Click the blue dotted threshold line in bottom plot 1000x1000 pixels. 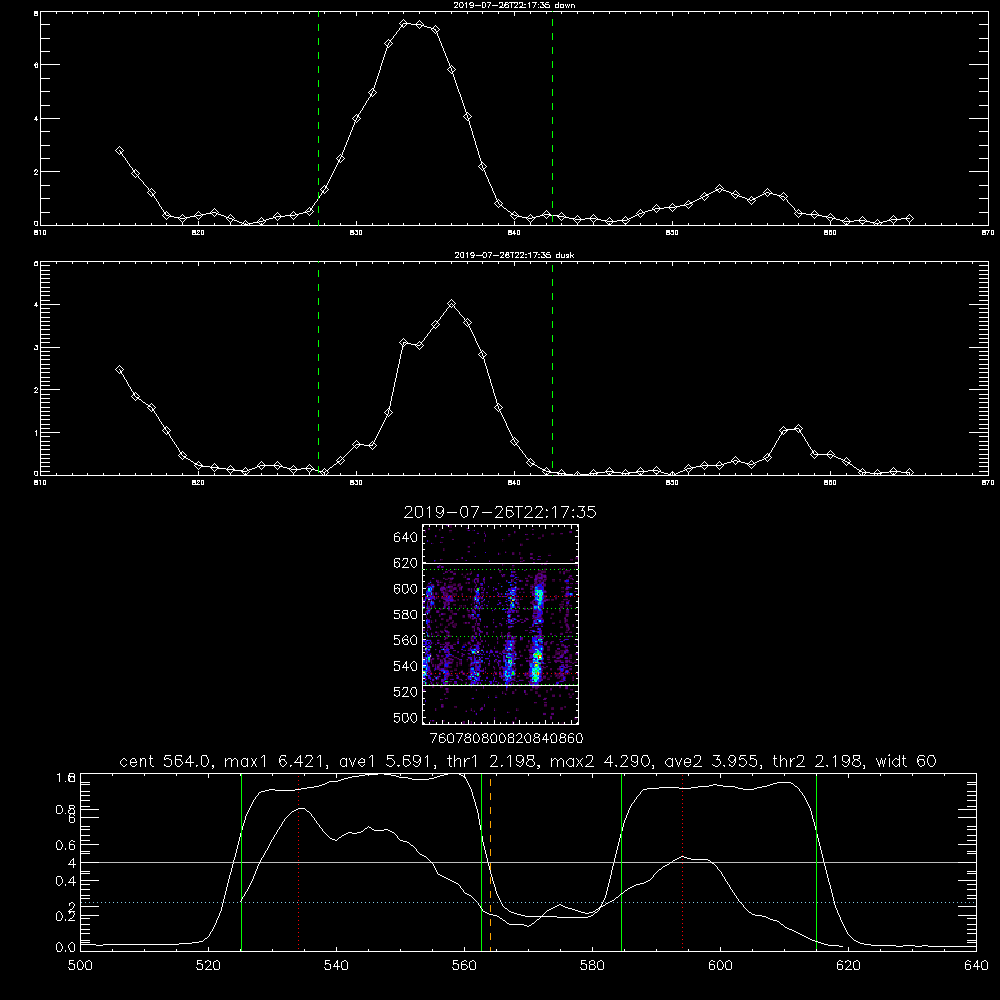528,902
